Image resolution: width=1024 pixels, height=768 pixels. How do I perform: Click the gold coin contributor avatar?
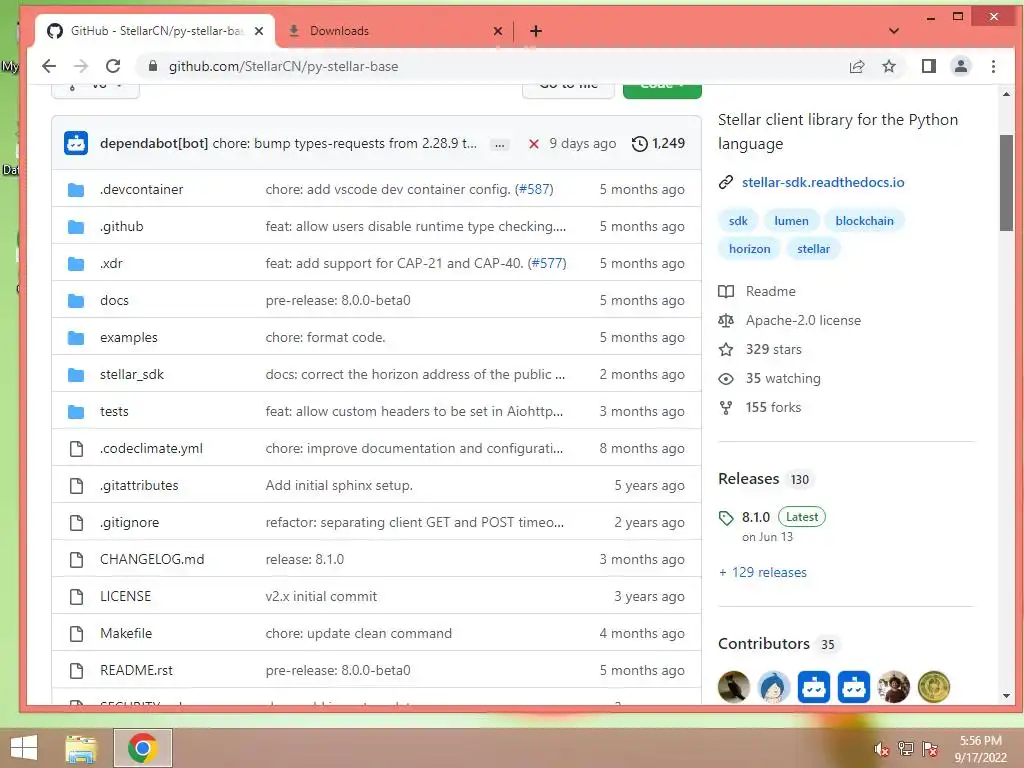(934, 687)
